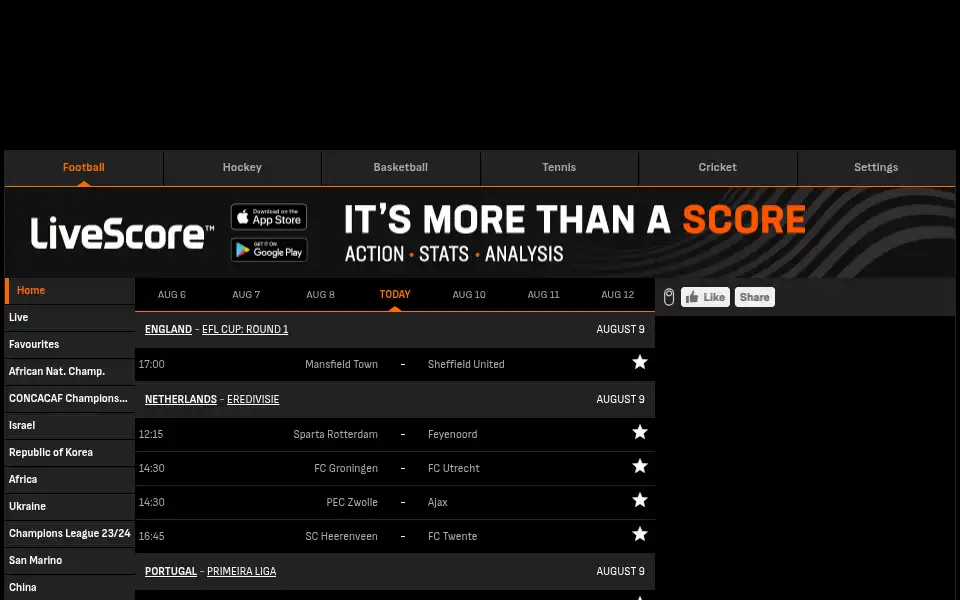The width and height of the screenshot is (960, 600).
Task: Click the 17:00 kickoff time
Action: click(x=151, y=364)
